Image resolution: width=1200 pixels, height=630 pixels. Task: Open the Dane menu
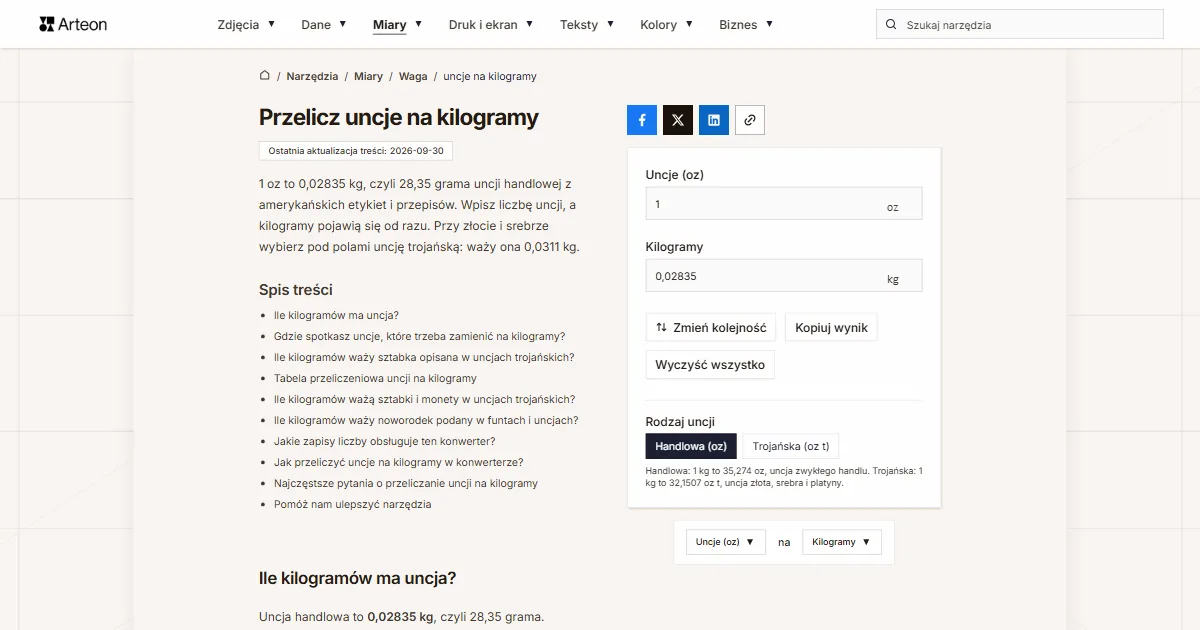[x=324, y=25]
